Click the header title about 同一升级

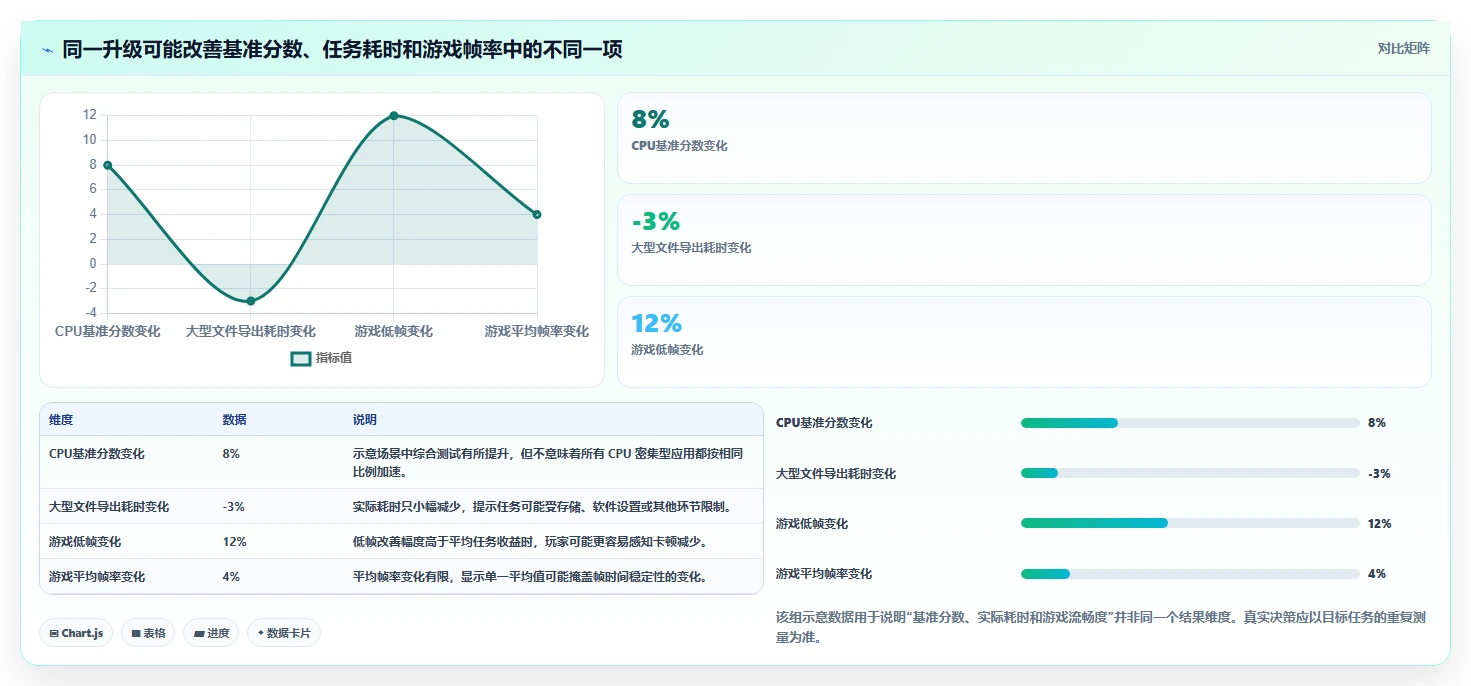(x=343, y=49)
